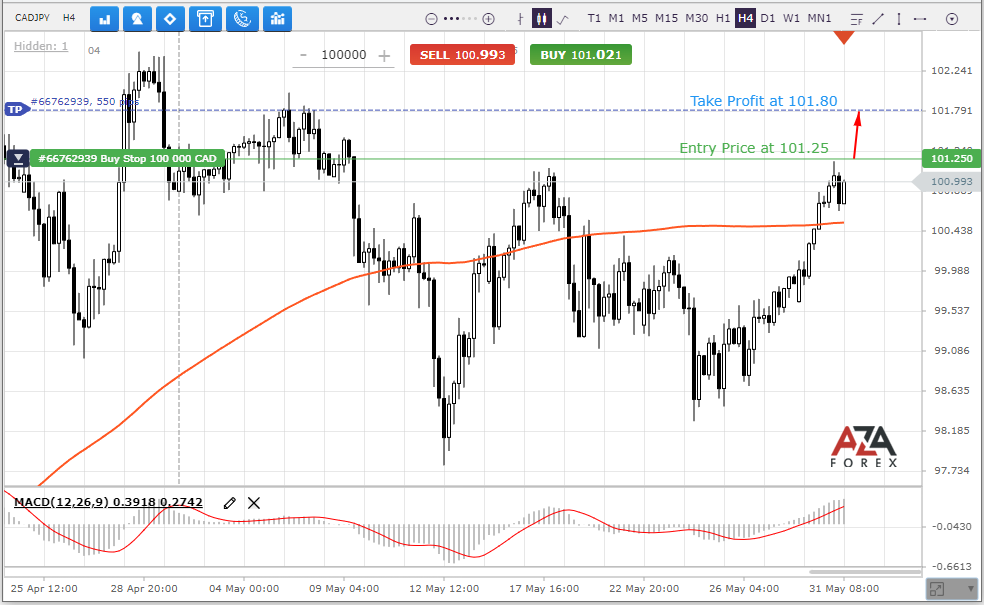The width and height of the screenshot is (984, 605).
Task: Click the blue coin currency button
Action: 242,19
